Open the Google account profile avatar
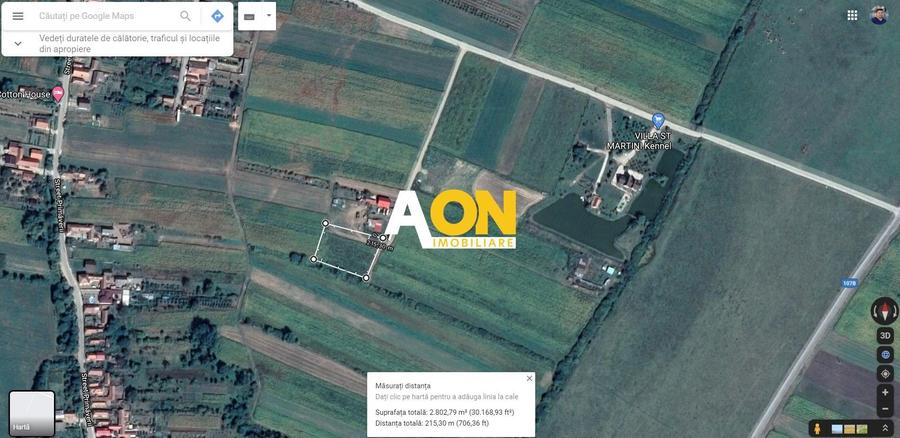Screen dimensions: 900x438 [x=879, y=15]
